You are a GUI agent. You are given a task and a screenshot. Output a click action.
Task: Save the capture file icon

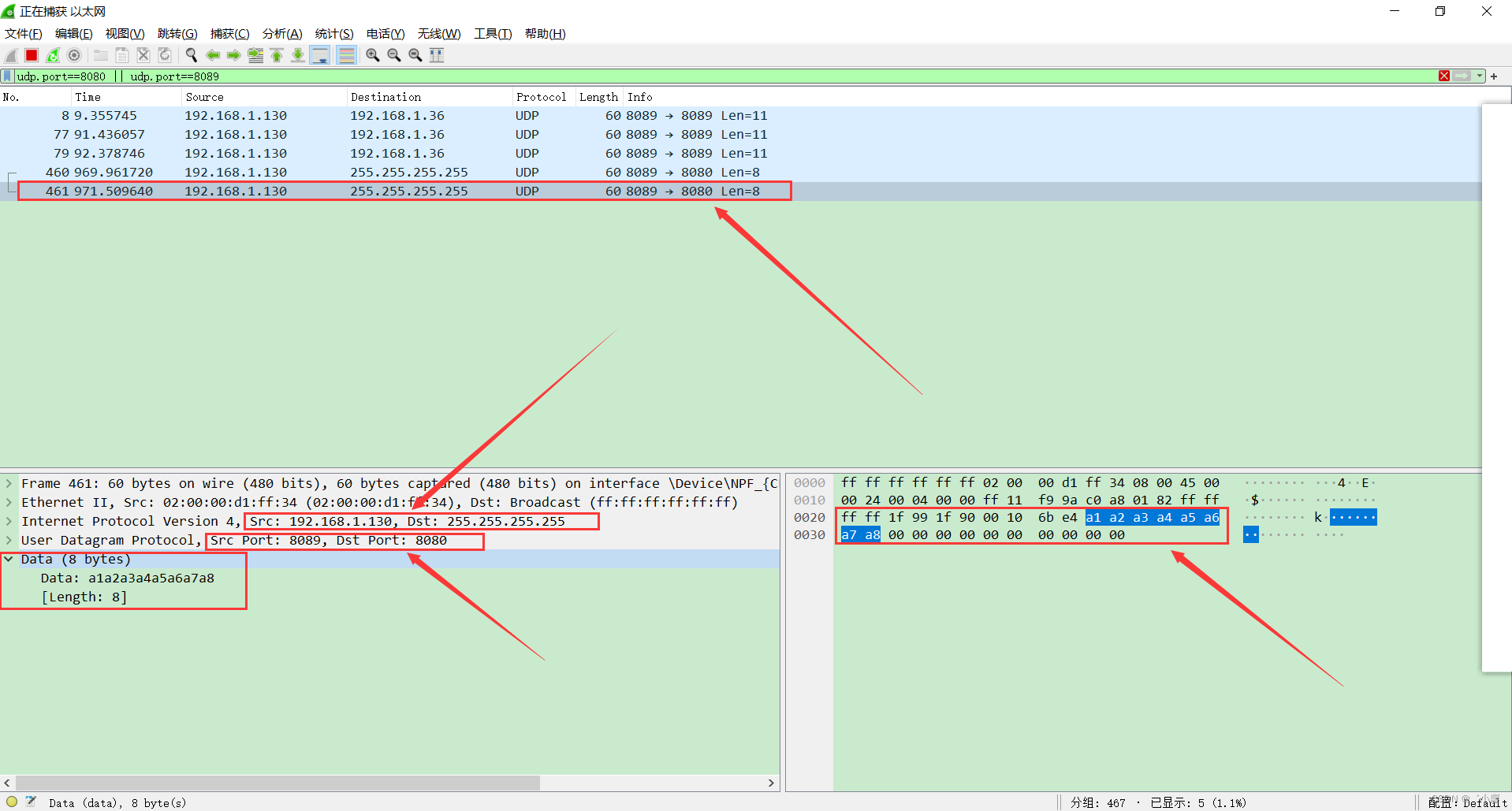pyautogui.click(x=122, y=55)
